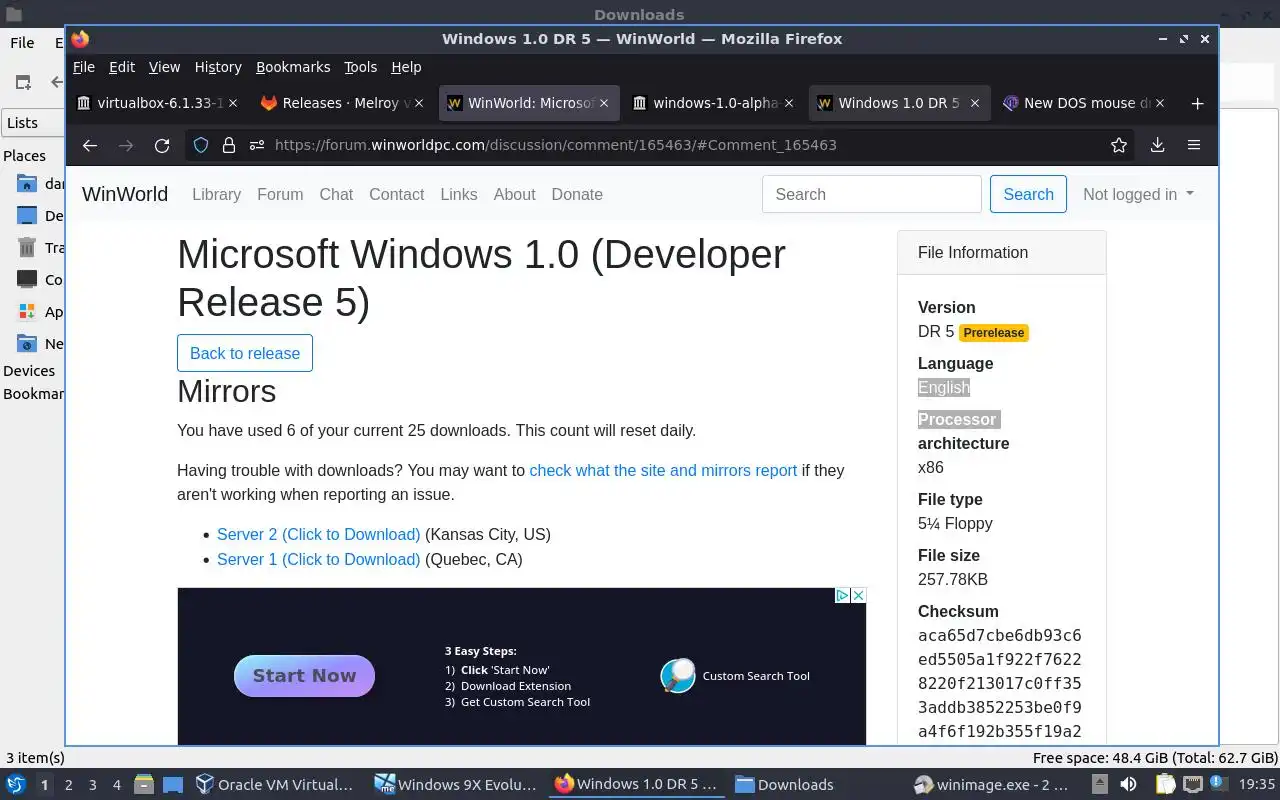Focus the WinWorld Search input field

pyautogui.click(x=872, y=194)
